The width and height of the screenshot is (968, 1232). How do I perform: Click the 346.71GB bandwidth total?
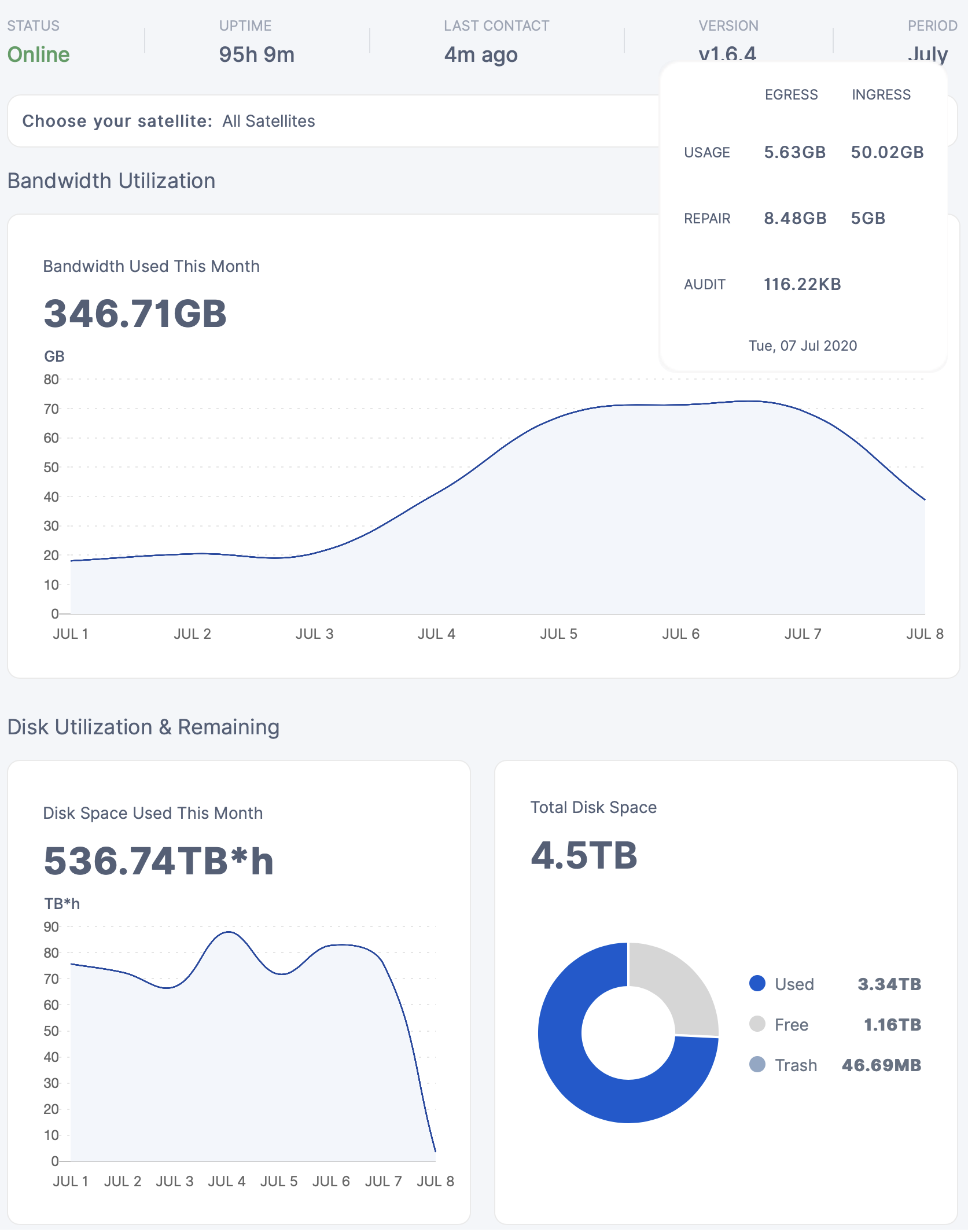135,314
